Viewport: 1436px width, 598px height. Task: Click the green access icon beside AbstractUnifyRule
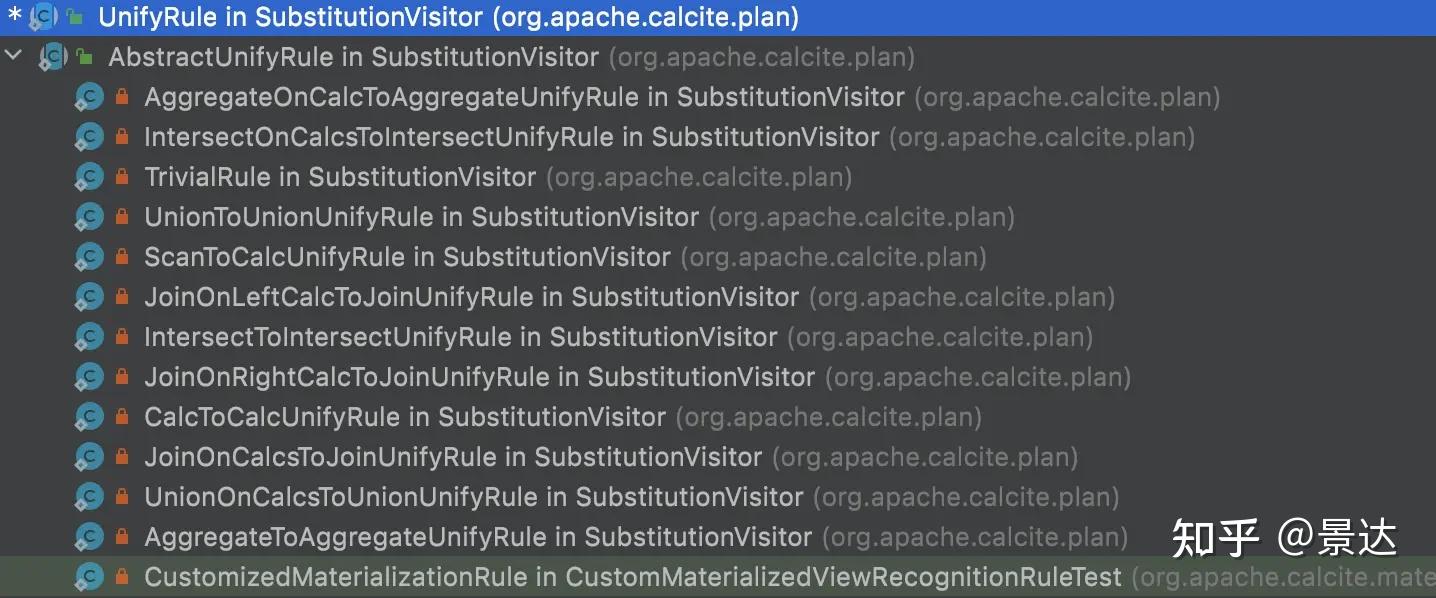click(x=84, y=57)
